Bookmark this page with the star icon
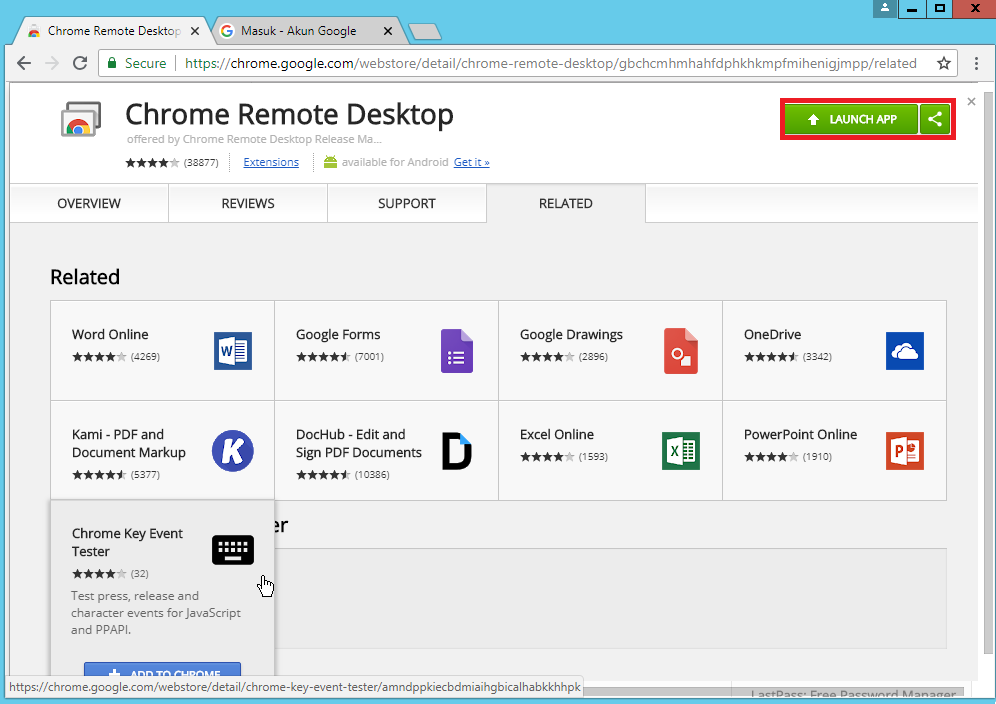 point(944,63)
